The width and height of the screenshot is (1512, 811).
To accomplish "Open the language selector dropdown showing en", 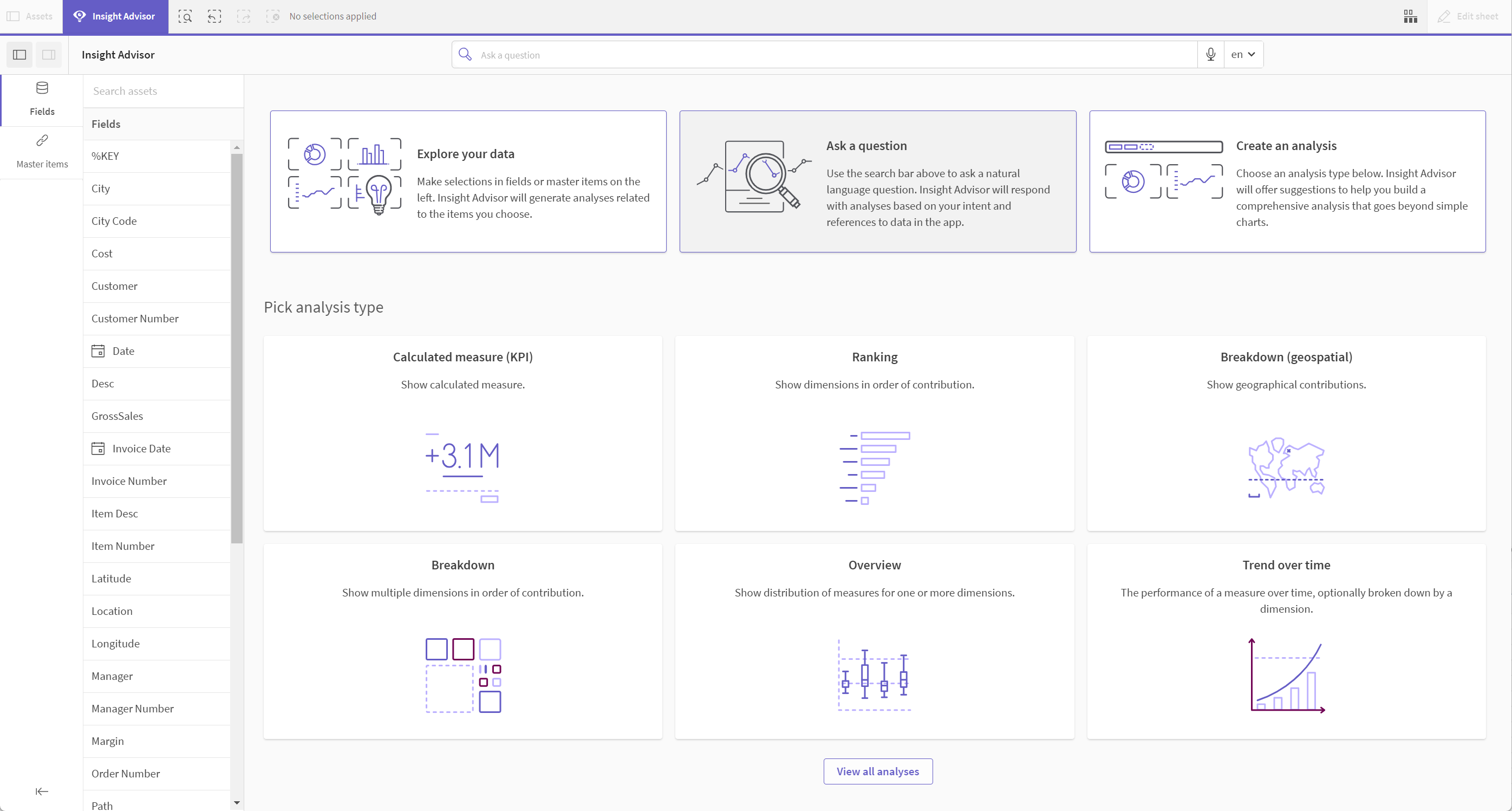I will click(1242, 54).
